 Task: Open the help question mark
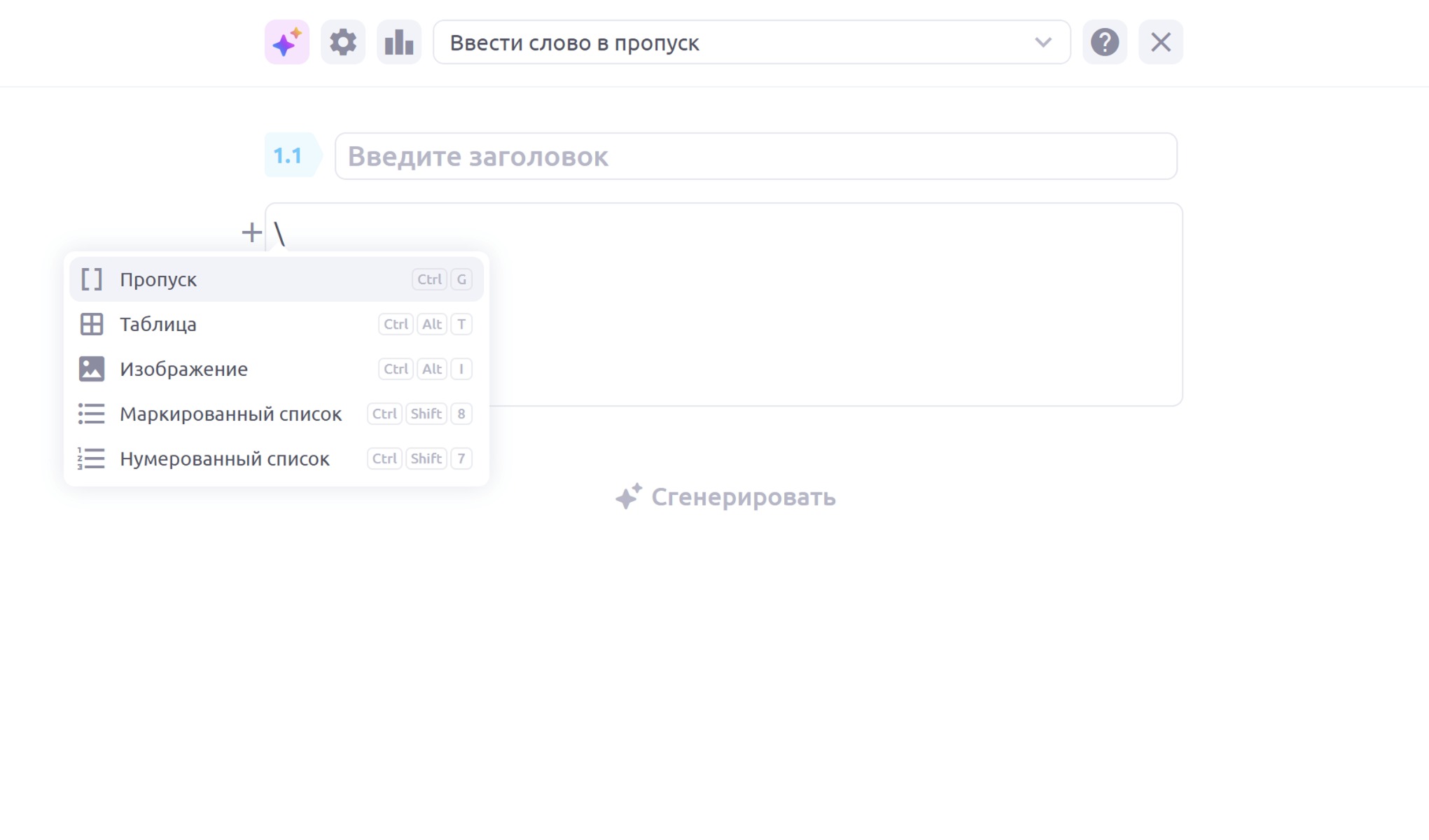point(1105,42)
